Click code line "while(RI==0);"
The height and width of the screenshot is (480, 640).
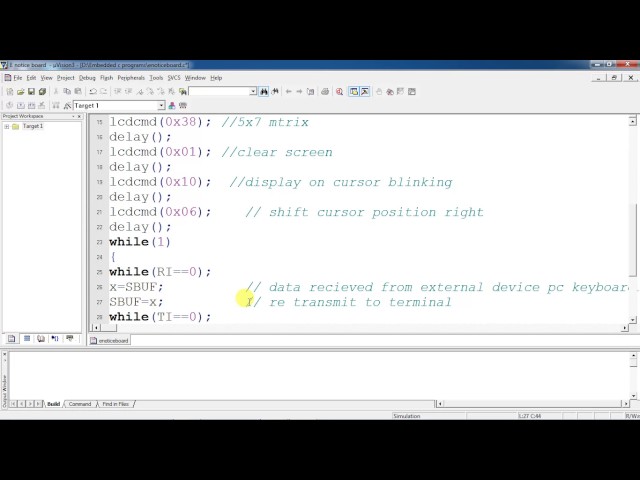(160, 272)
